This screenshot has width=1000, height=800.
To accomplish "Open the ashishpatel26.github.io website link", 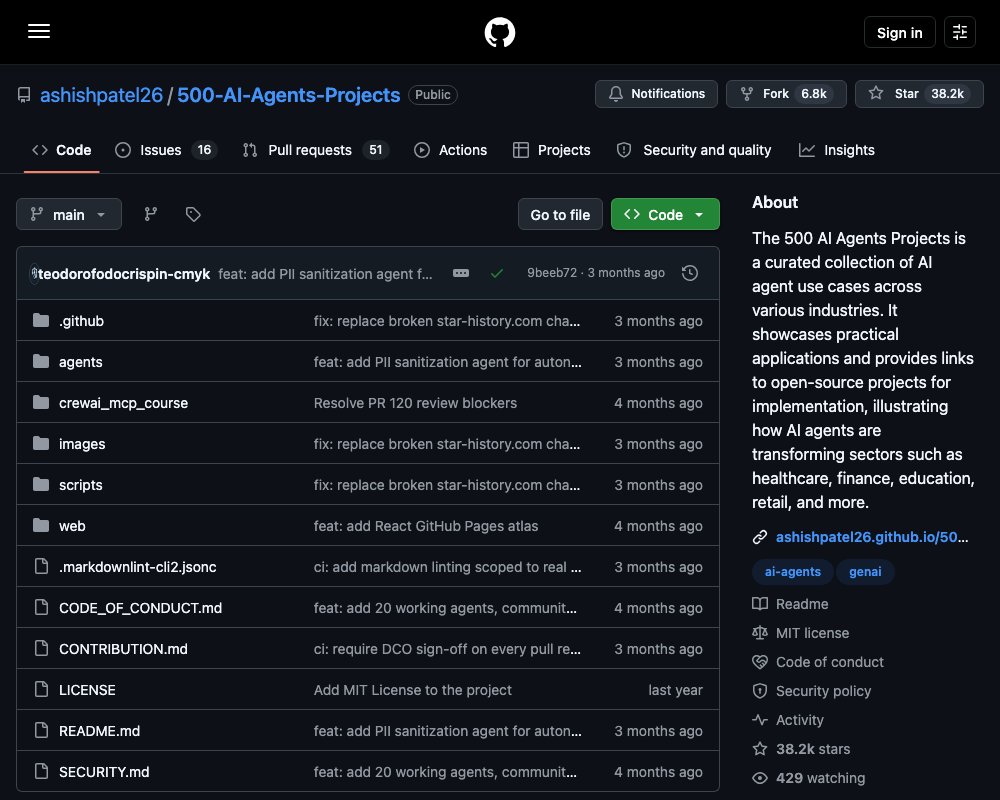I will (872, 537).
